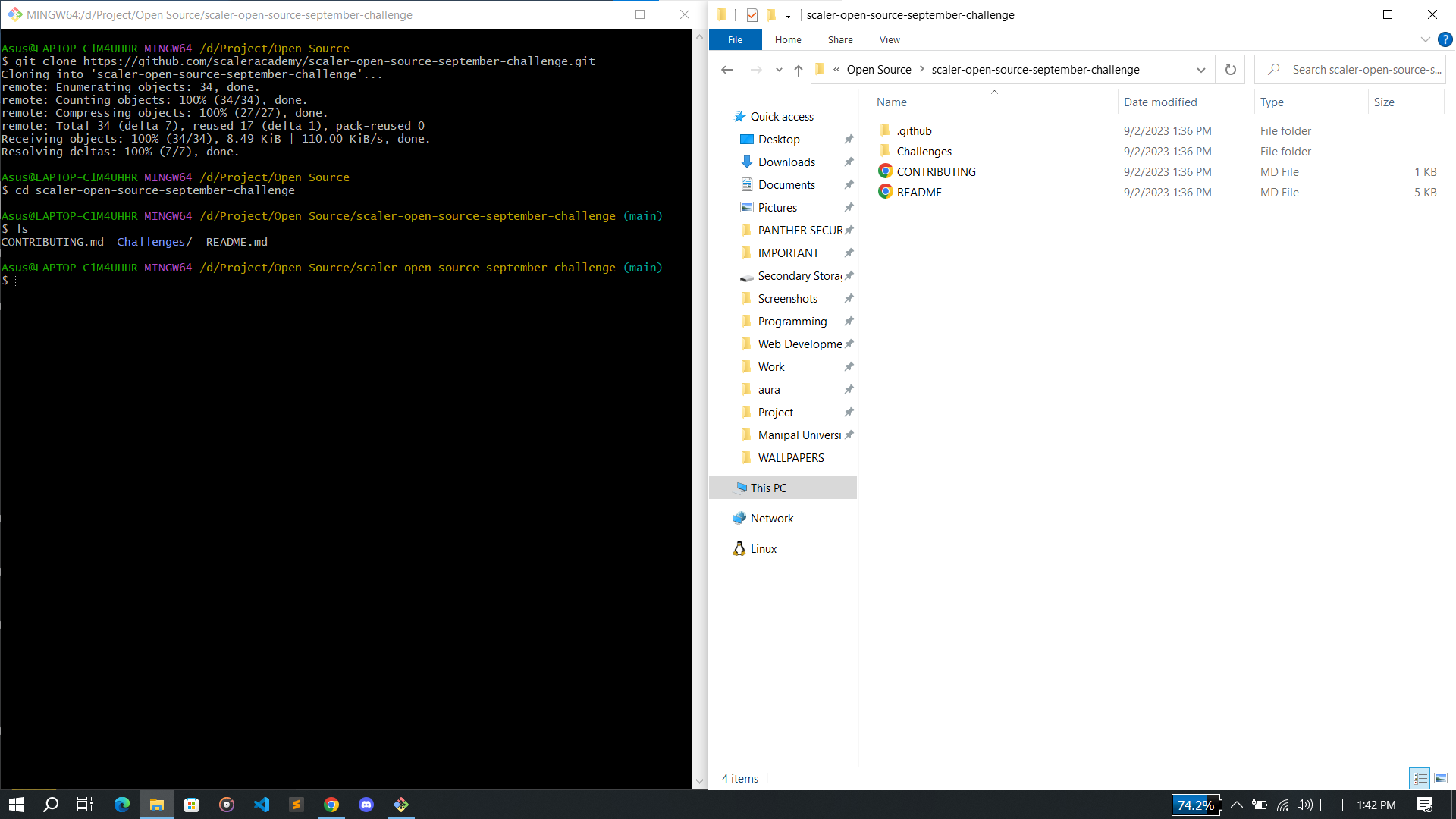The image size is (1456, 819).
Task: Expand the address bar history dropdown
Action: click(1201, 69)
